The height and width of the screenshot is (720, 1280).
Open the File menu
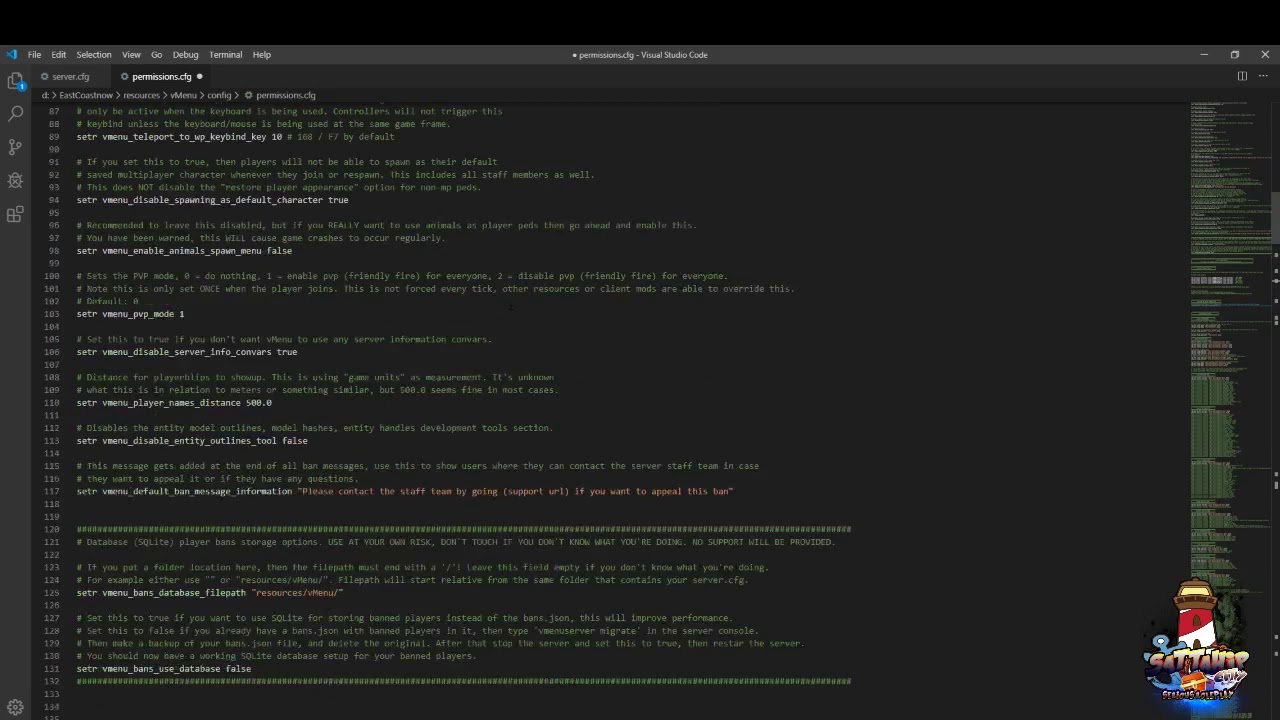(x=34, y=55)
